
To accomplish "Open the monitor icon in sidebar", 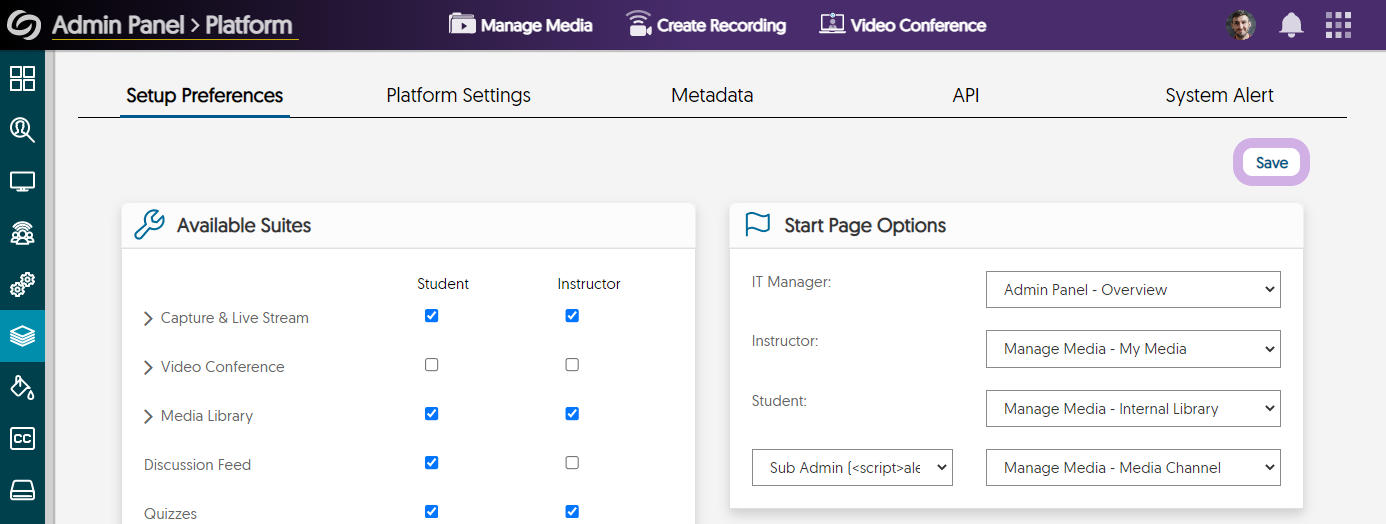I will (22, 182).
